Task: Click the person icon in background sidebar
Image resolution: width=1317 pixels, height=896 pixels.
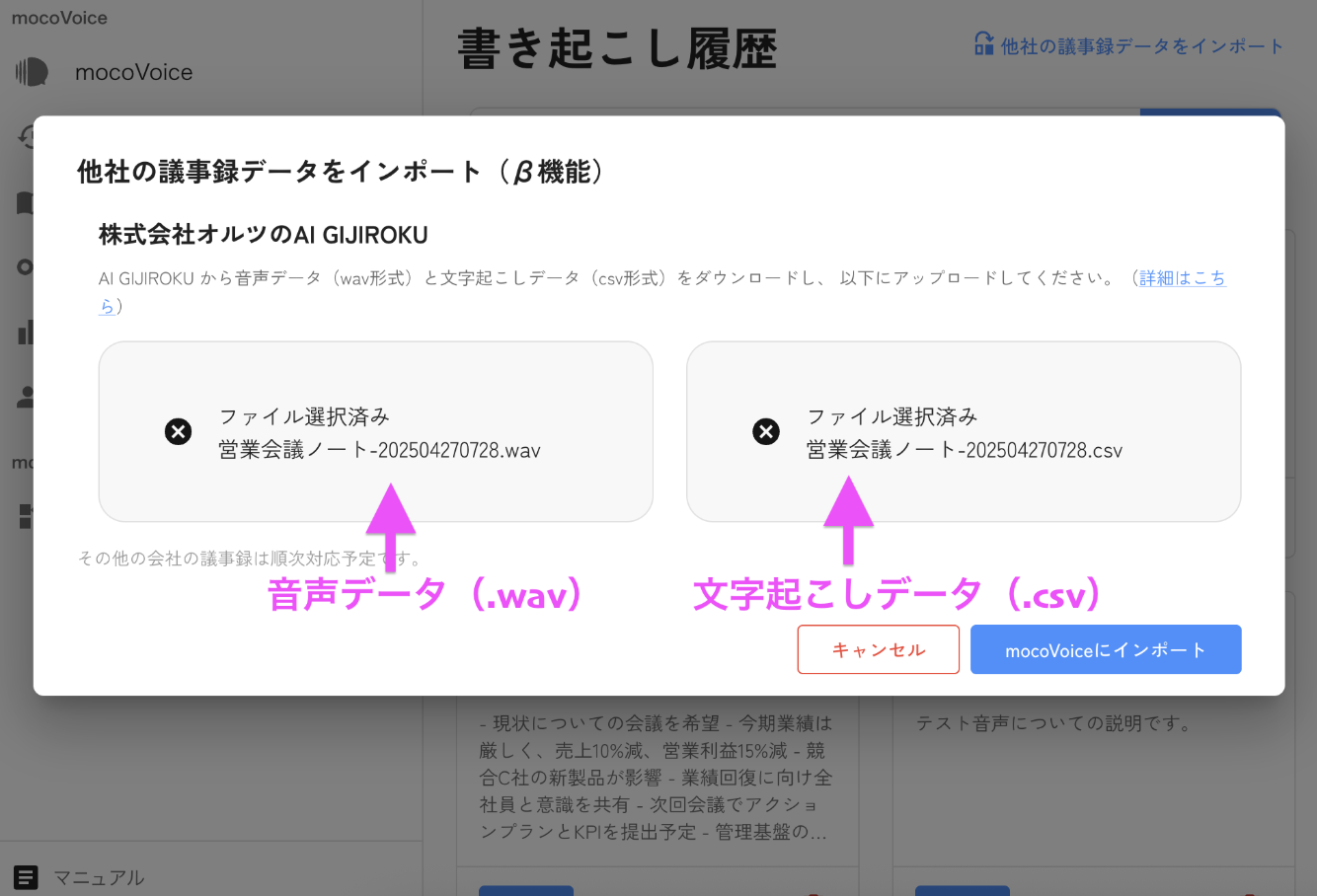Action: point(27,397)
